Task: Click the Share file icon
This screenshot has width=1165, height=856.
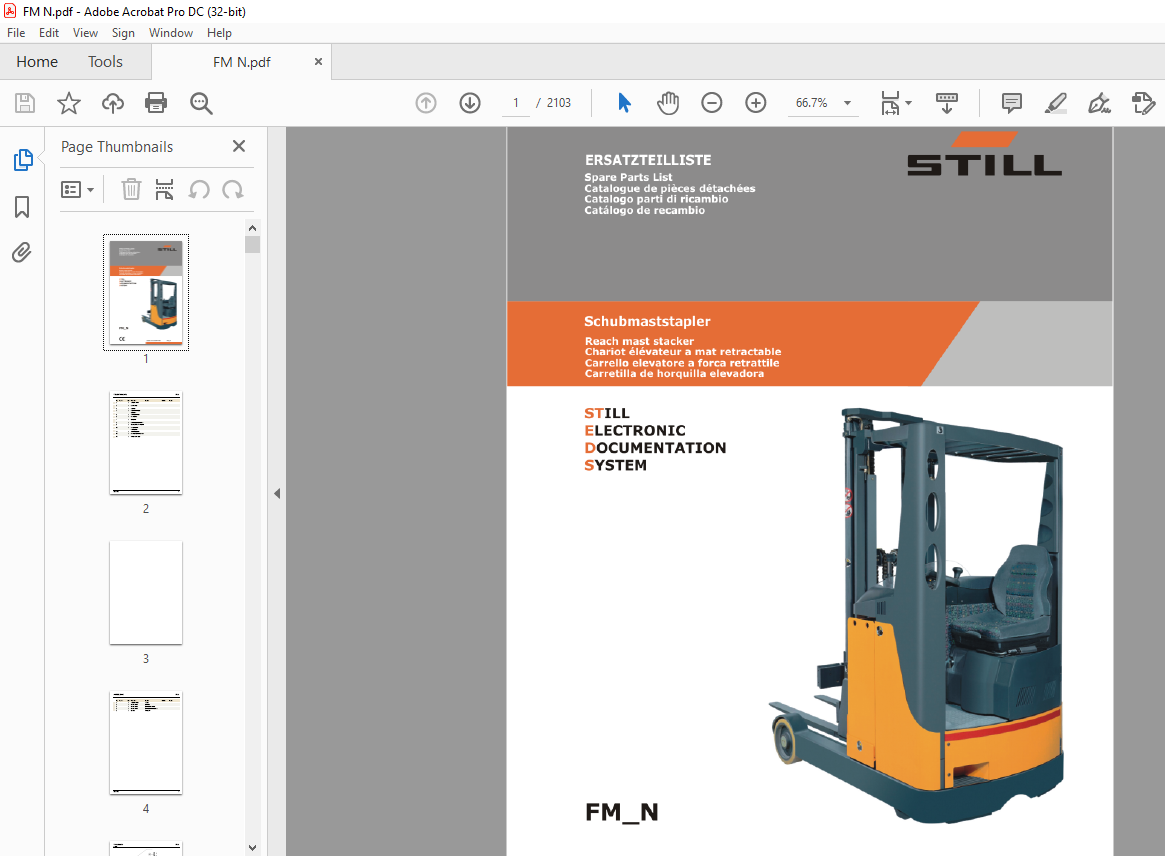Action: pyautogui.click(x=1143, y=103)
